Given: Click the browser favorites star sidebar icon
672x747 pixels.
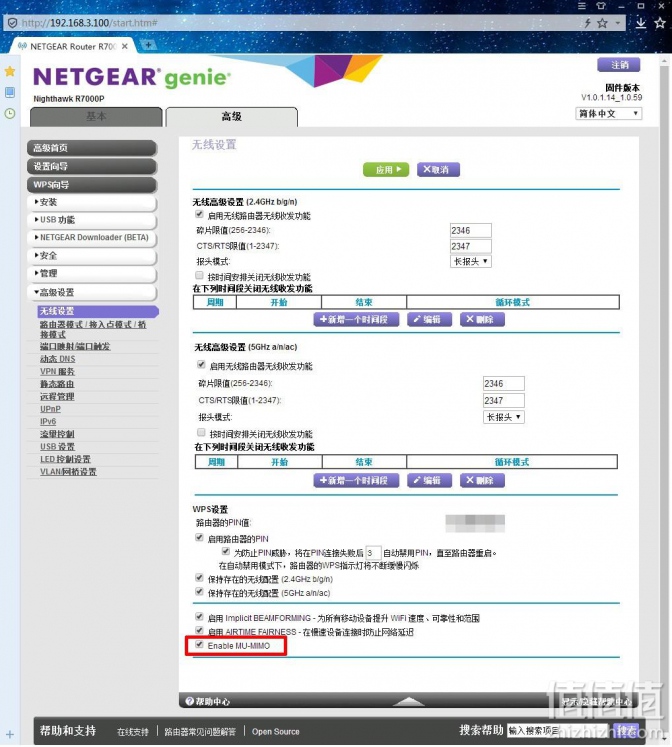Looking at the screenshot, I should [x=10, y=71].
